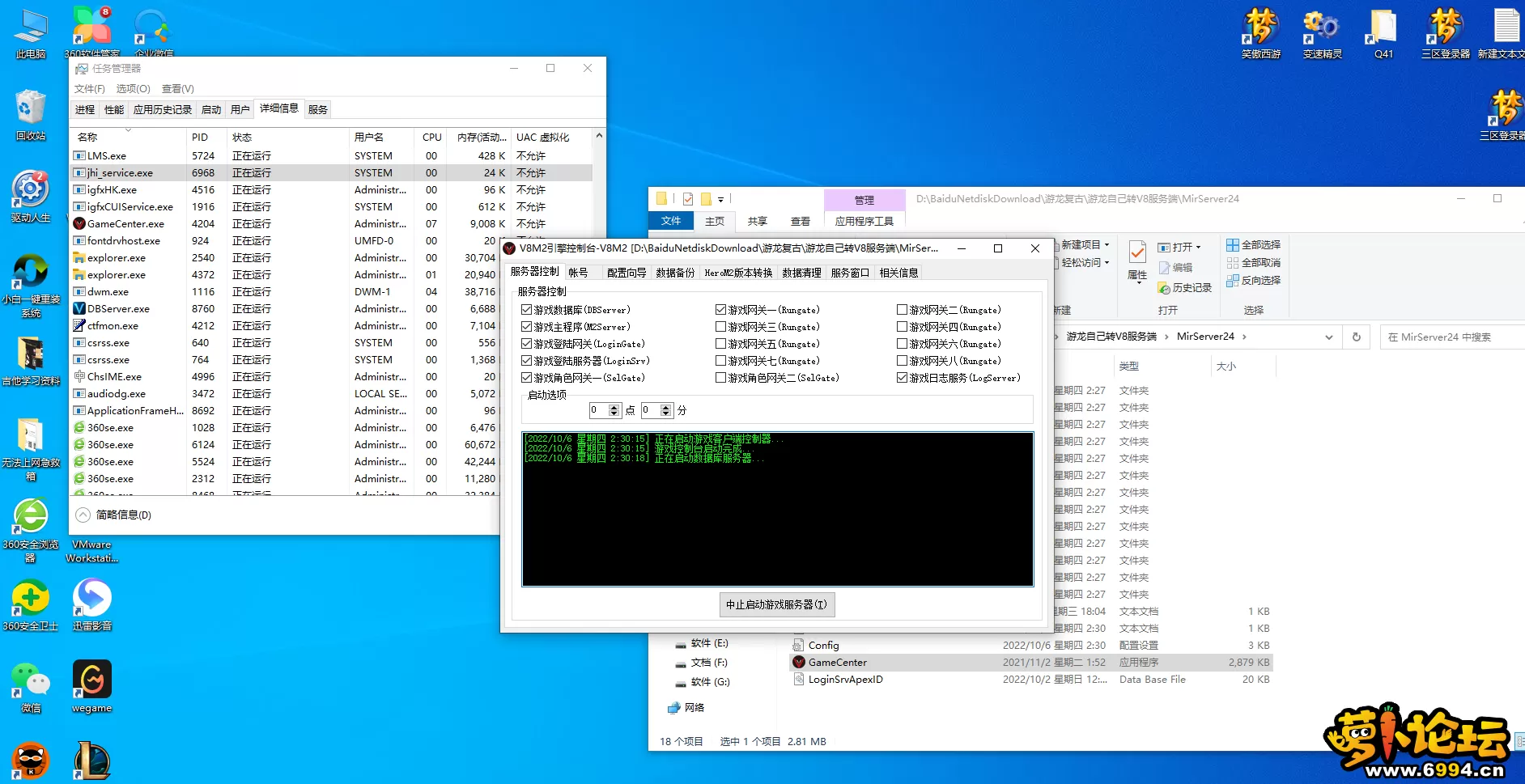
Task: Open the 小白一键重装系统 desktop icon
Action: point(31,286)
